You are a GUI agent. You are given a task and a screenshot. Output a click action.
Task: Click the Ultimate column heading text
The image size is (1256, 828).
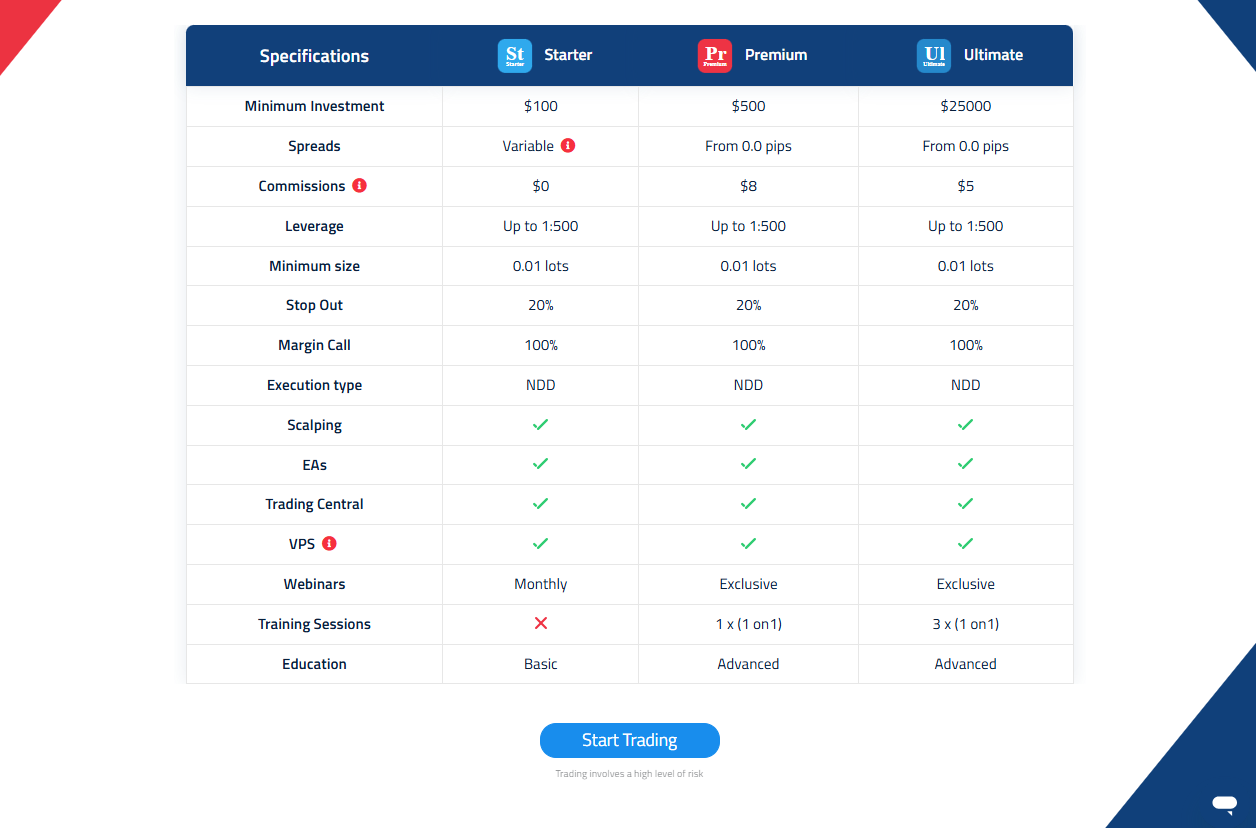993,55
